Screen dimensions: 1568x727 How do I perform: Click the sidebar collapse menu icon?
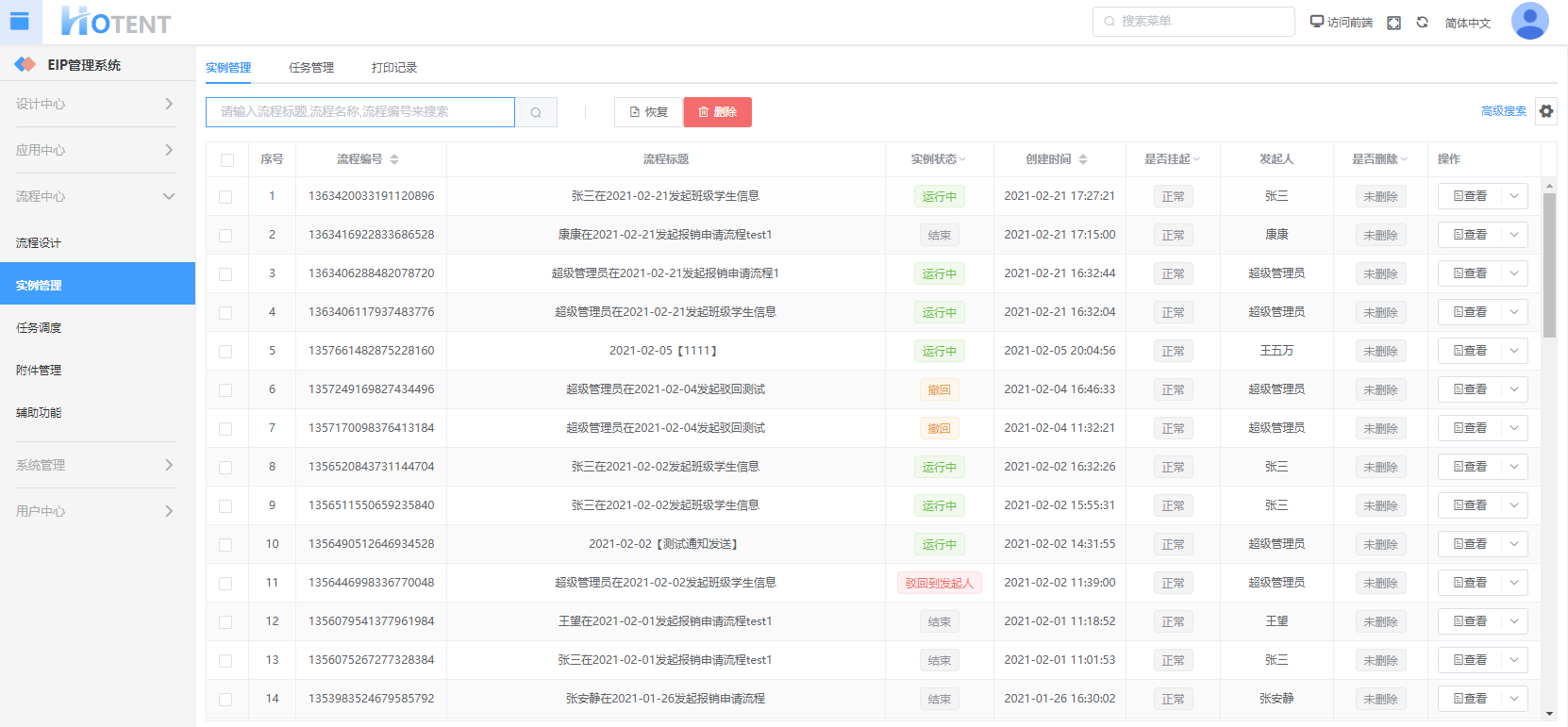click(x=20, y=22)
